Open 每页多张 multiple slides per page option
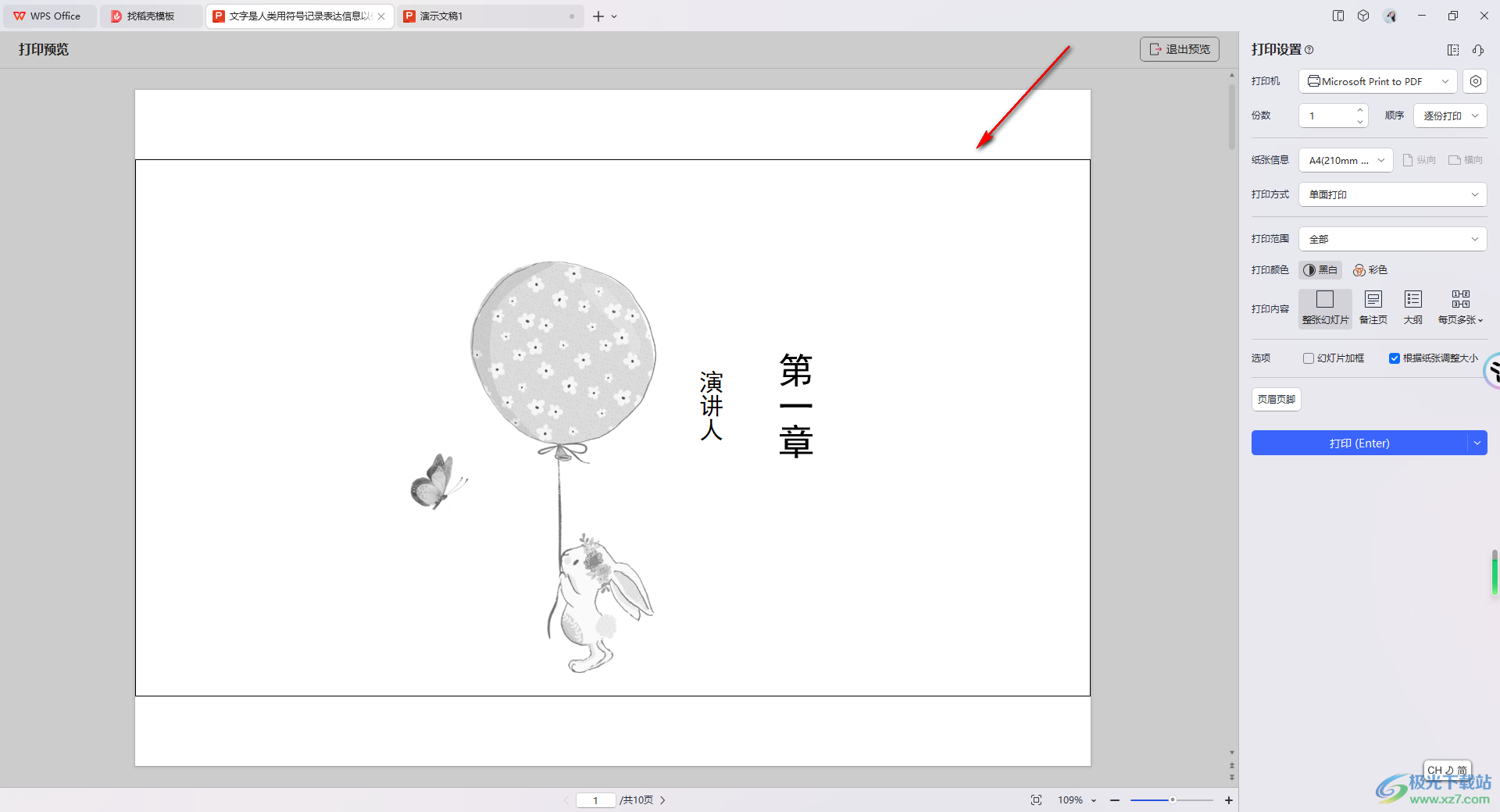Screen dimensions: 1500x812 pyautogui.click(x=1460, y=308)
